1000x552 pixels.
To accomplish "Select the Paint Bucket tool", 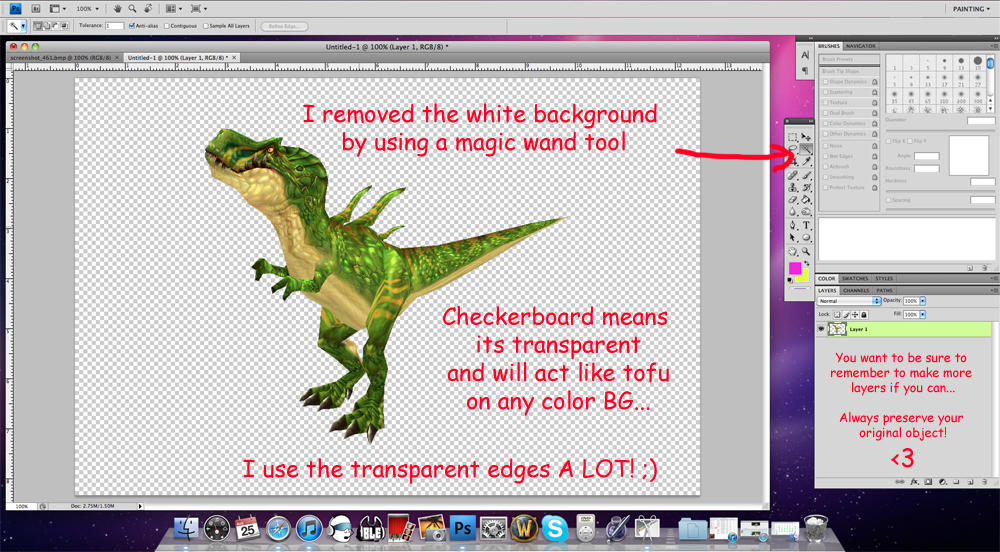I will [x=806, y=200].
